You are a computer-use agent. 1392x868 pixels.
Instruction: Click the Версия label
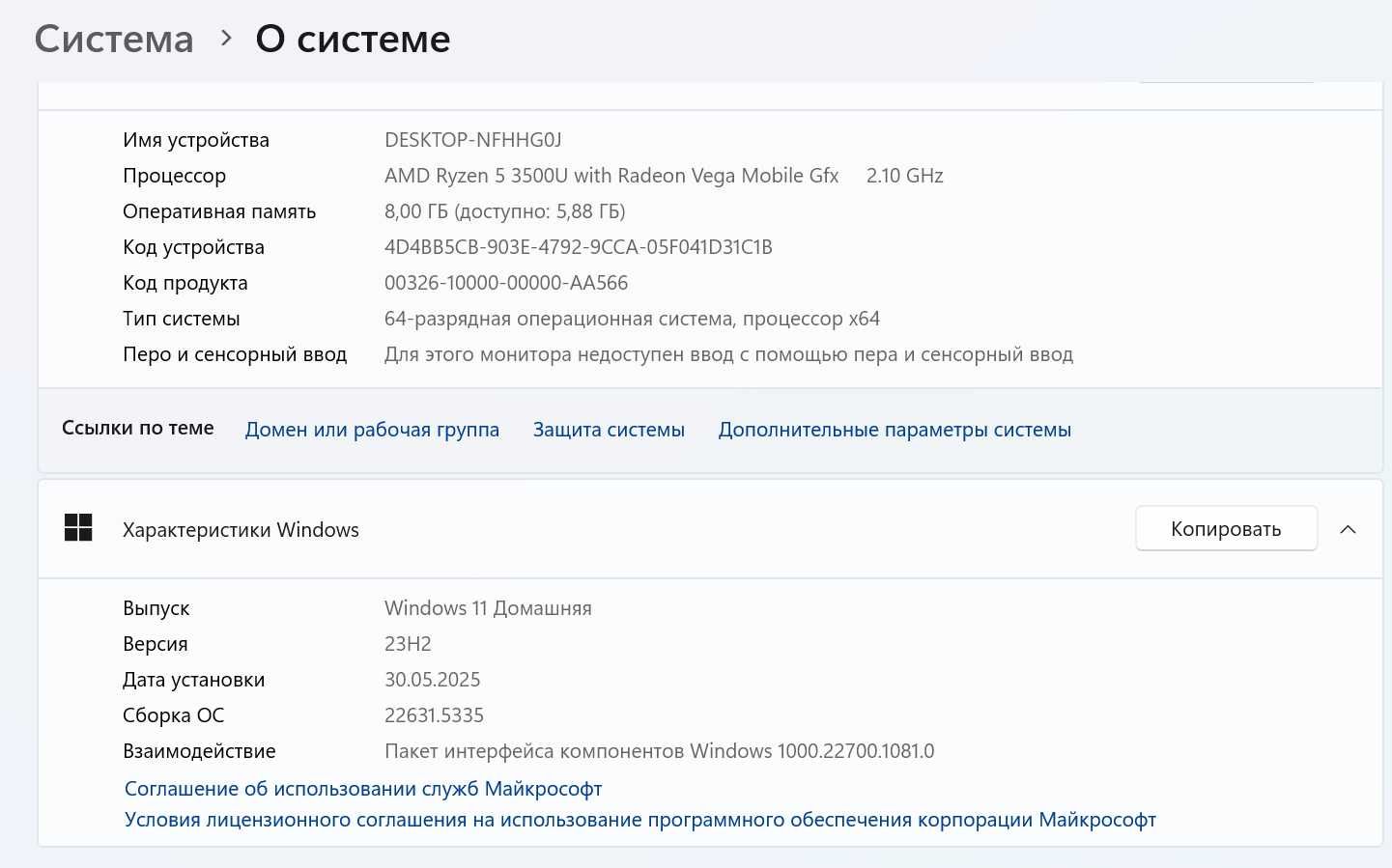point(156,644)
